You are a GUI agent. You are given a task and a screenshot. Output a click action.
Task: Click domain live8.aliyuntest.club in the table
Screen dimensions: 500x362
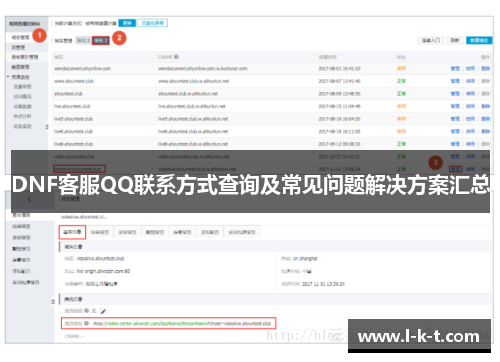73,144
